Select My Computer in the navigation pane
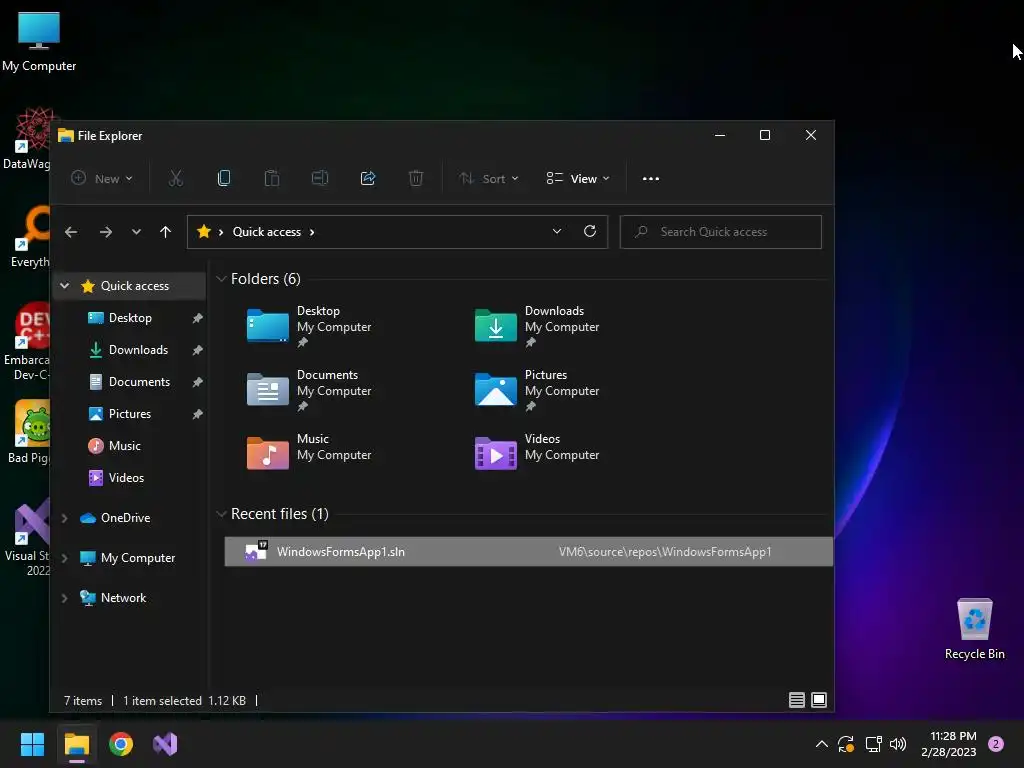The height and width of the screenshot is (768, 1024). (x=137, y=558)
